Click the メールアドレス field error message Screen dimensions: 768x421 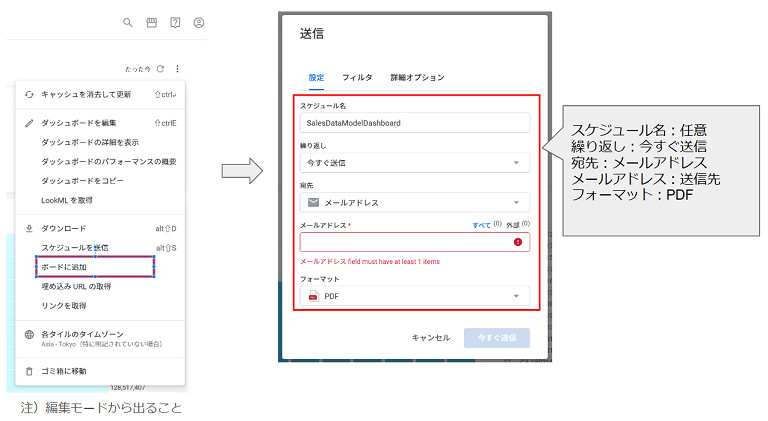[370, 262]
